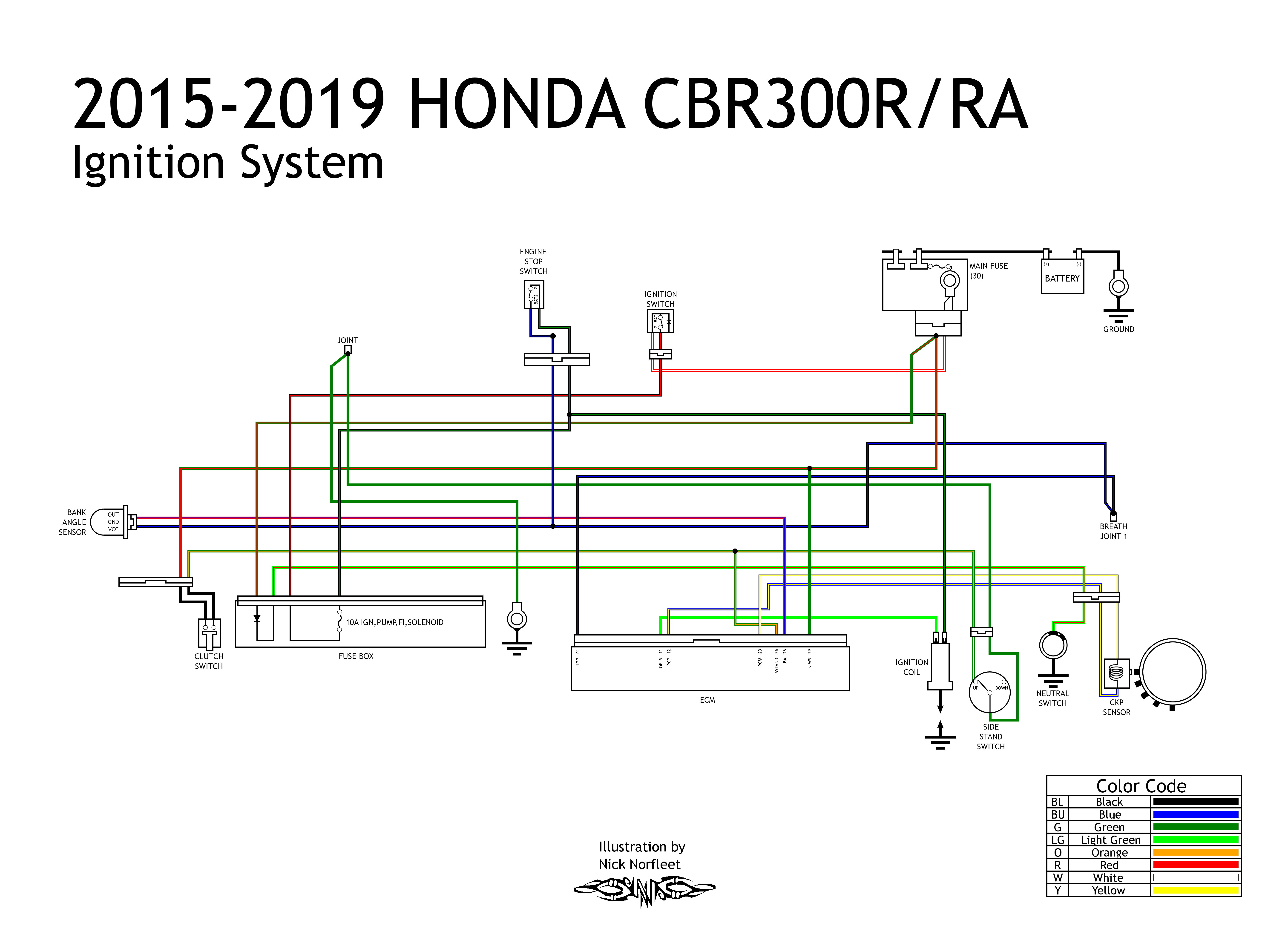The width and height of the screenshot is (1288, 943).
Task: Click the signature logo below Nick Norfleet
Action: (x=644, y=891)
